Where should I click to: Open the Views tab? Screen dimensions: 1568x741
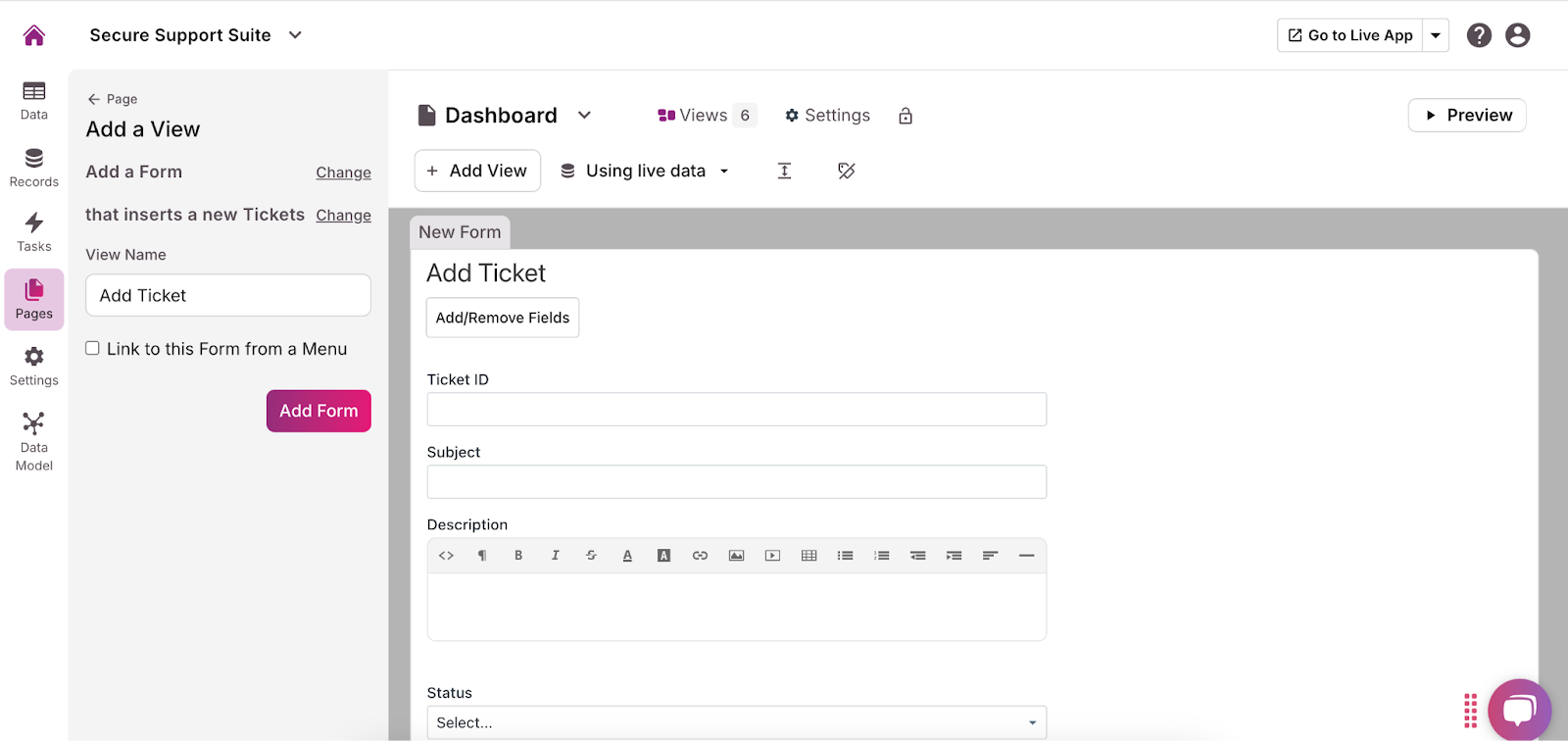(x=704, y=116)
